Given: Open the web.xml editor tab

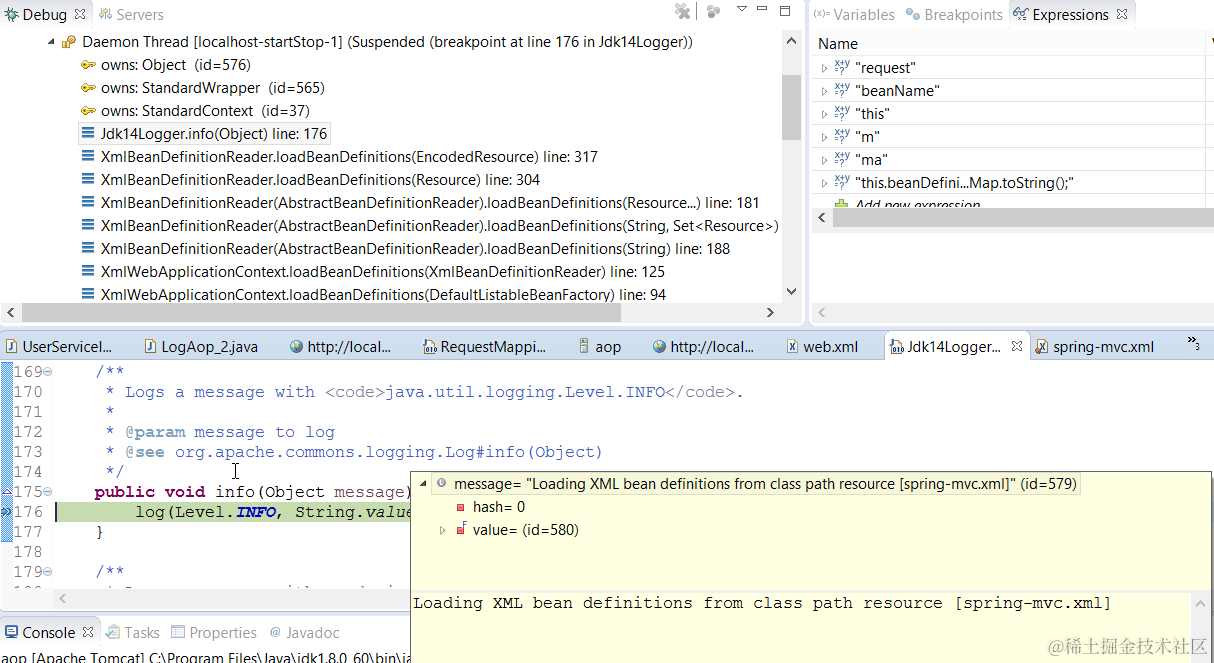Looking at the screenshot, I should (822, 347).
